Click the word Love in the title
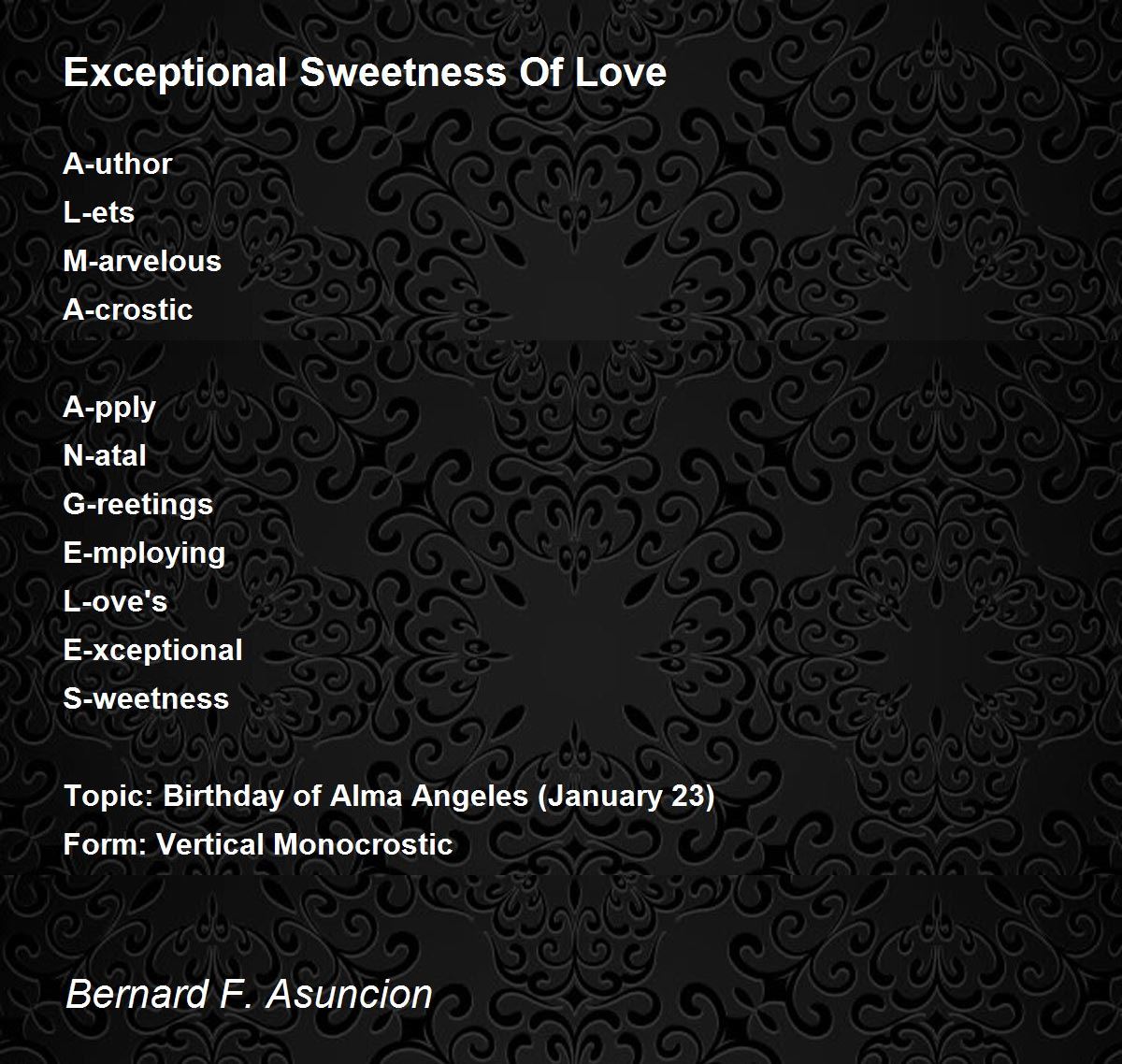The image size is (1122, 1064). click(x=621, y=73)
